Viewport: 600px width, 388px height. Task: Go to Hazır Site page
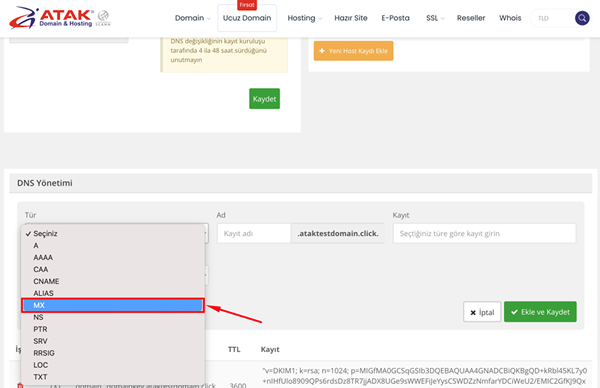351,18
